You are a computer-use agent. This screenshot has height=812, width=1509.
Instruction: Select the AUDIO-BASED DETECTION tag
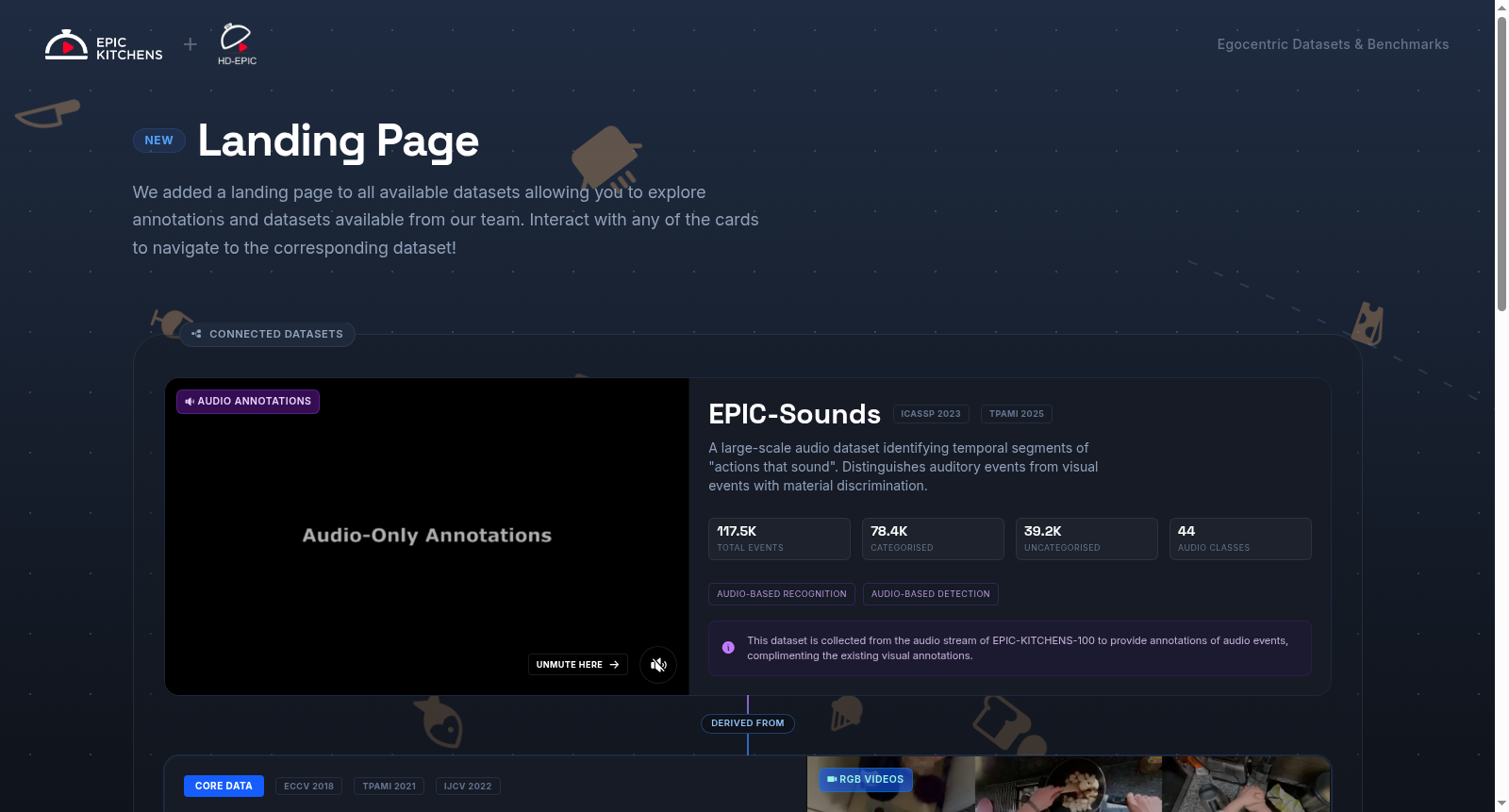[x=931, y=594]
